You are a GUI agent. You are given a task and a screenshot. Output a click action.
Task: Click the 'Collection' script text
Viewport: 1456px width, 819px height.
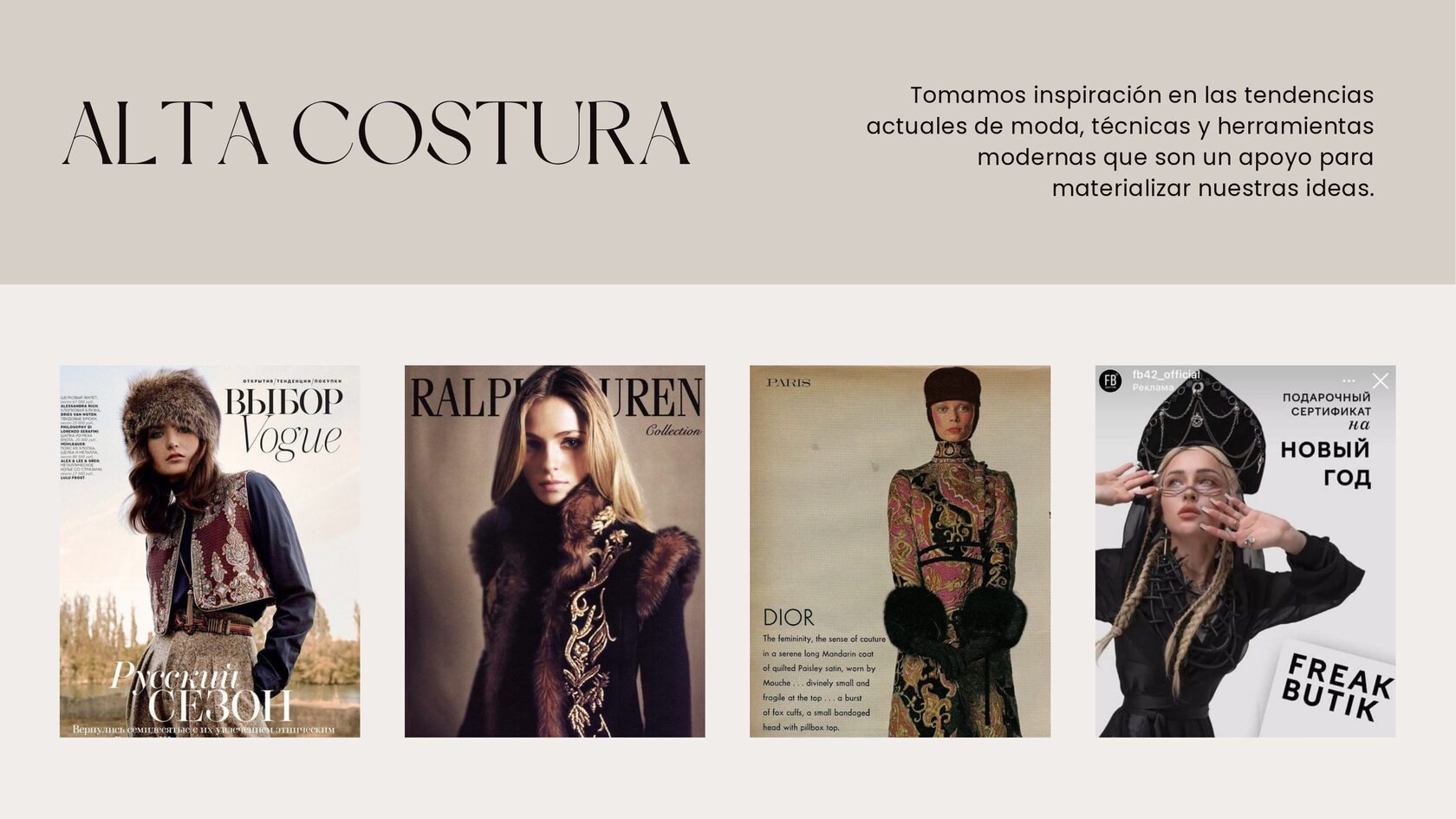673,431
